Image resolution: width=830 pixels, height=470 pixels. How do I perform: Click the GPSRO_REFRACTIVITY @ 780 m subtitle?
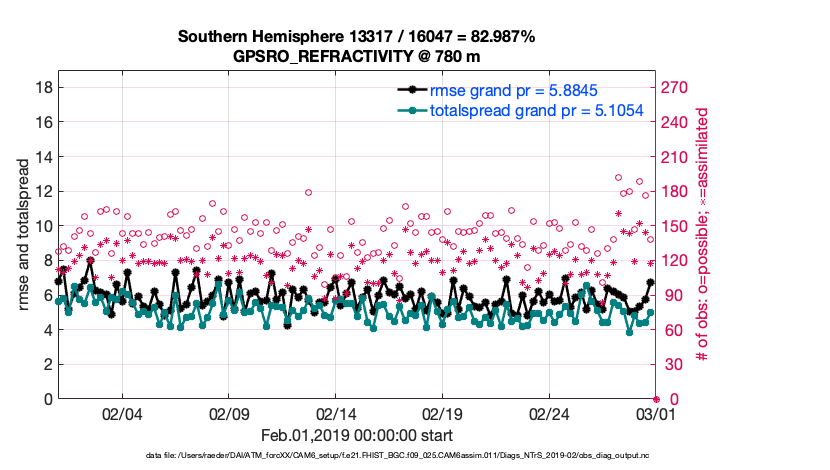[357, 56]
